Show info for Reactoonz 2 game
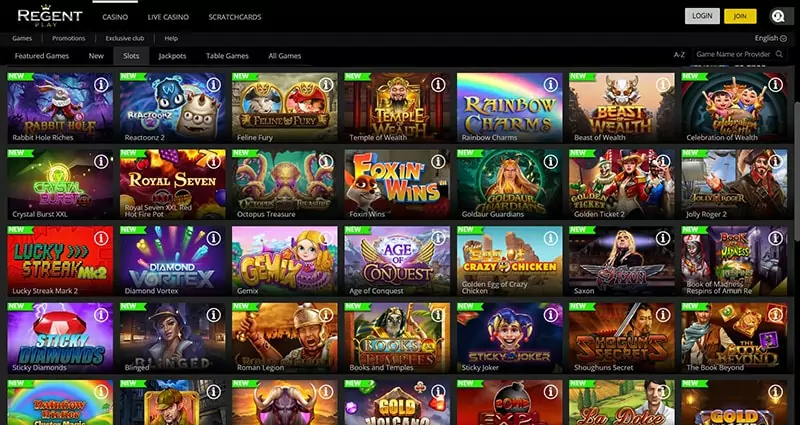The height and width of the screenshot is (425, 800). pos(213,85)
